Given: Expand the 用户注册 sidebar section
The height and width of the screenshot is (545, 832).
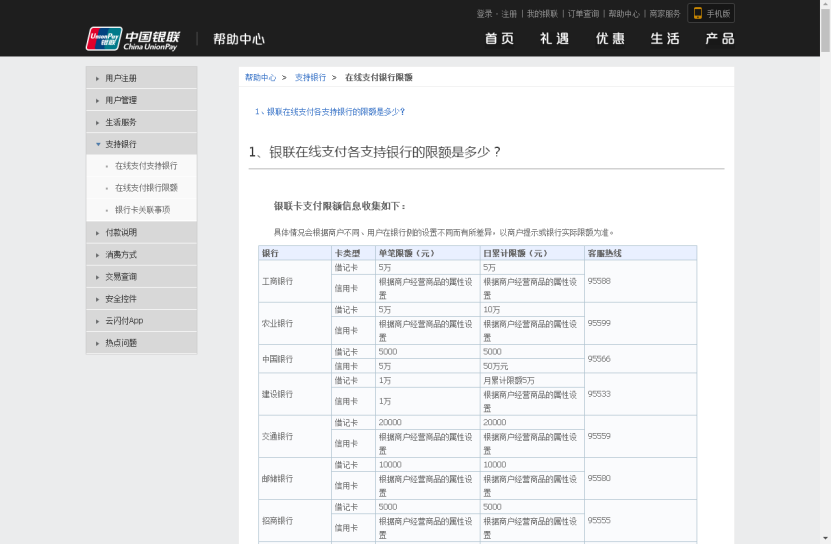Looking at the screenshot, I should click(x=142, y=78).
